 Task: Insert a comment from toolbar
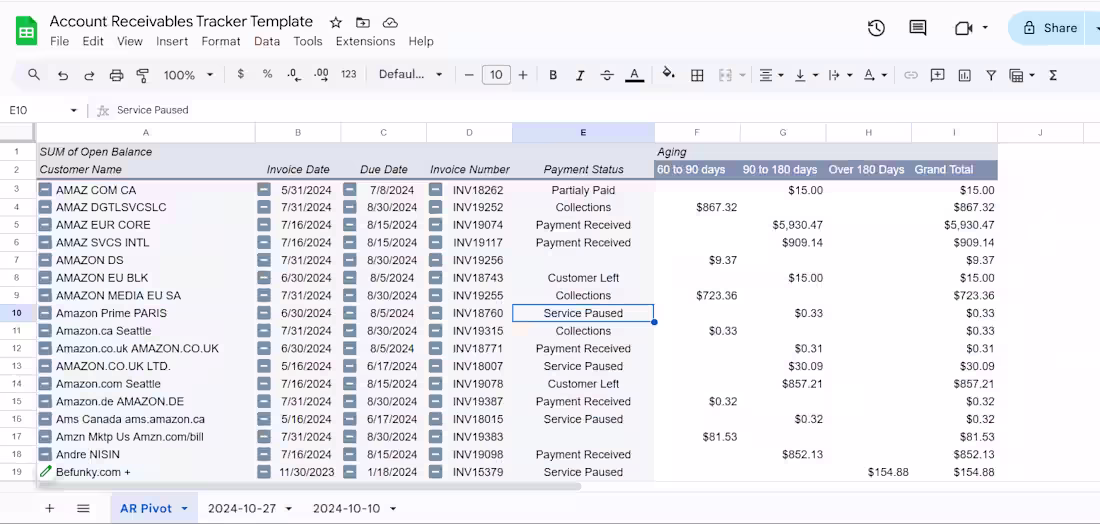coord(937,75)
